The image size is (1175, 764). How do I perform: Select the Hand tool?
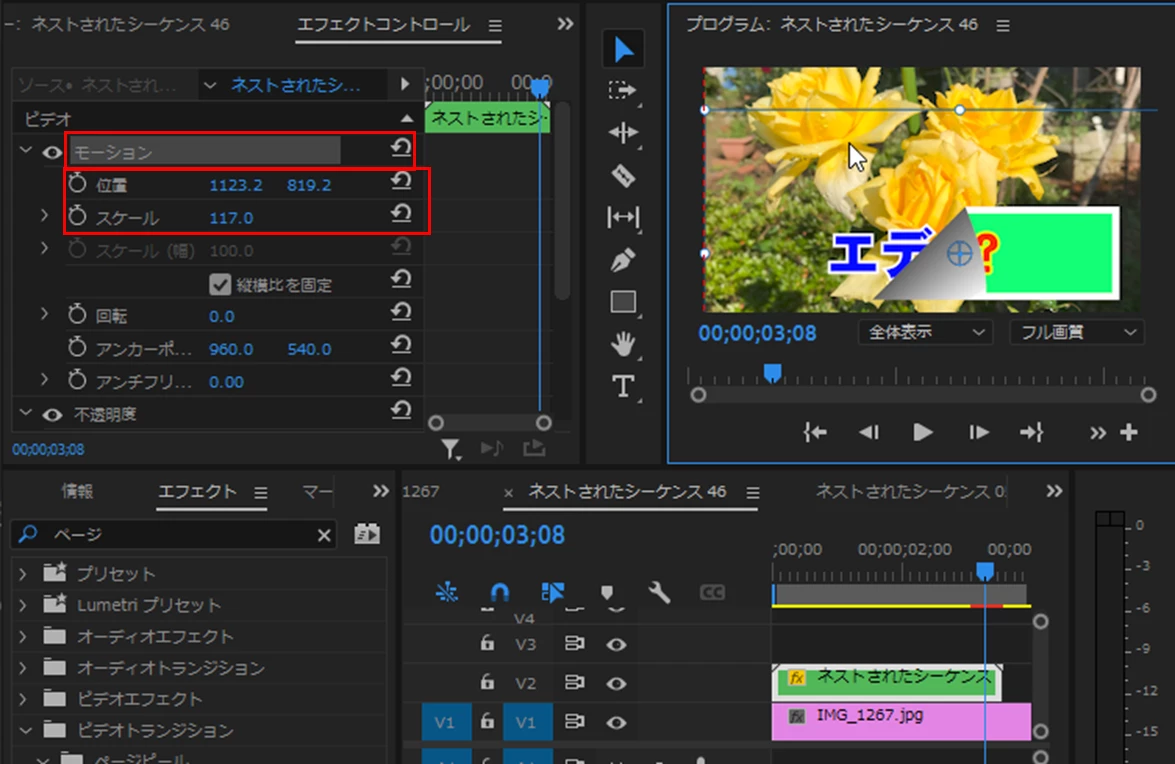coord(623,344)
